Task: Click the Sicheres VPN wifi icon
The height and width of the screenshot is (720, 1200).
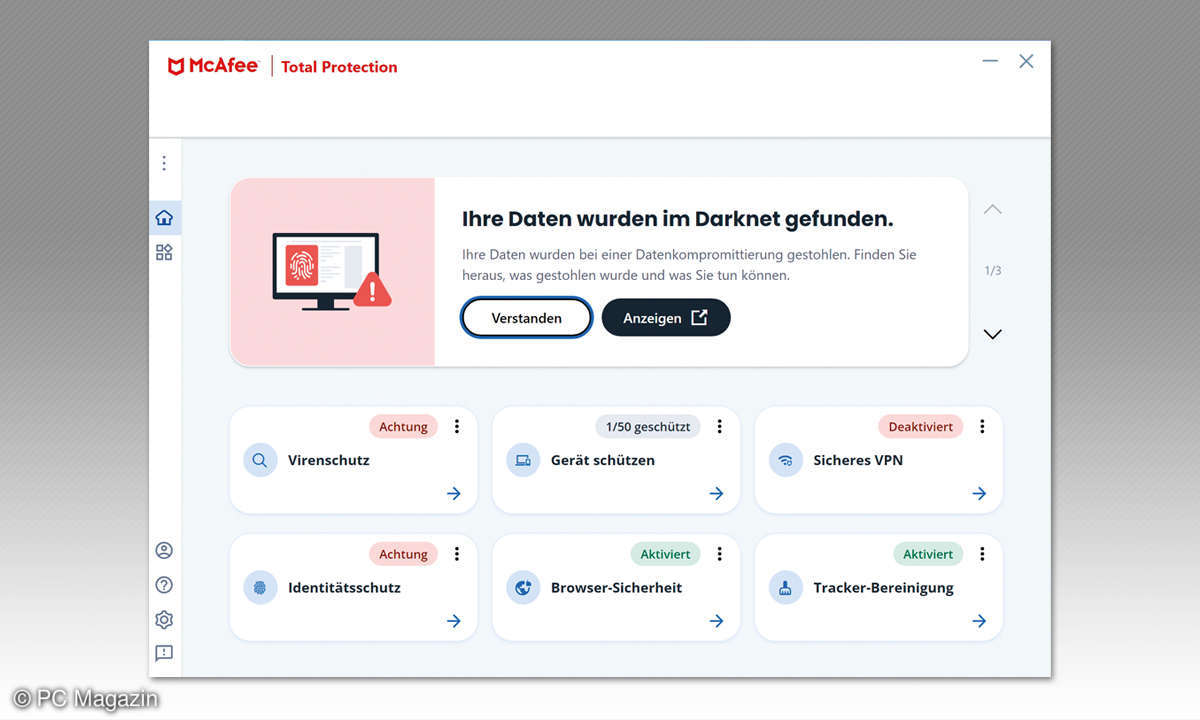Action: point(786,460)
